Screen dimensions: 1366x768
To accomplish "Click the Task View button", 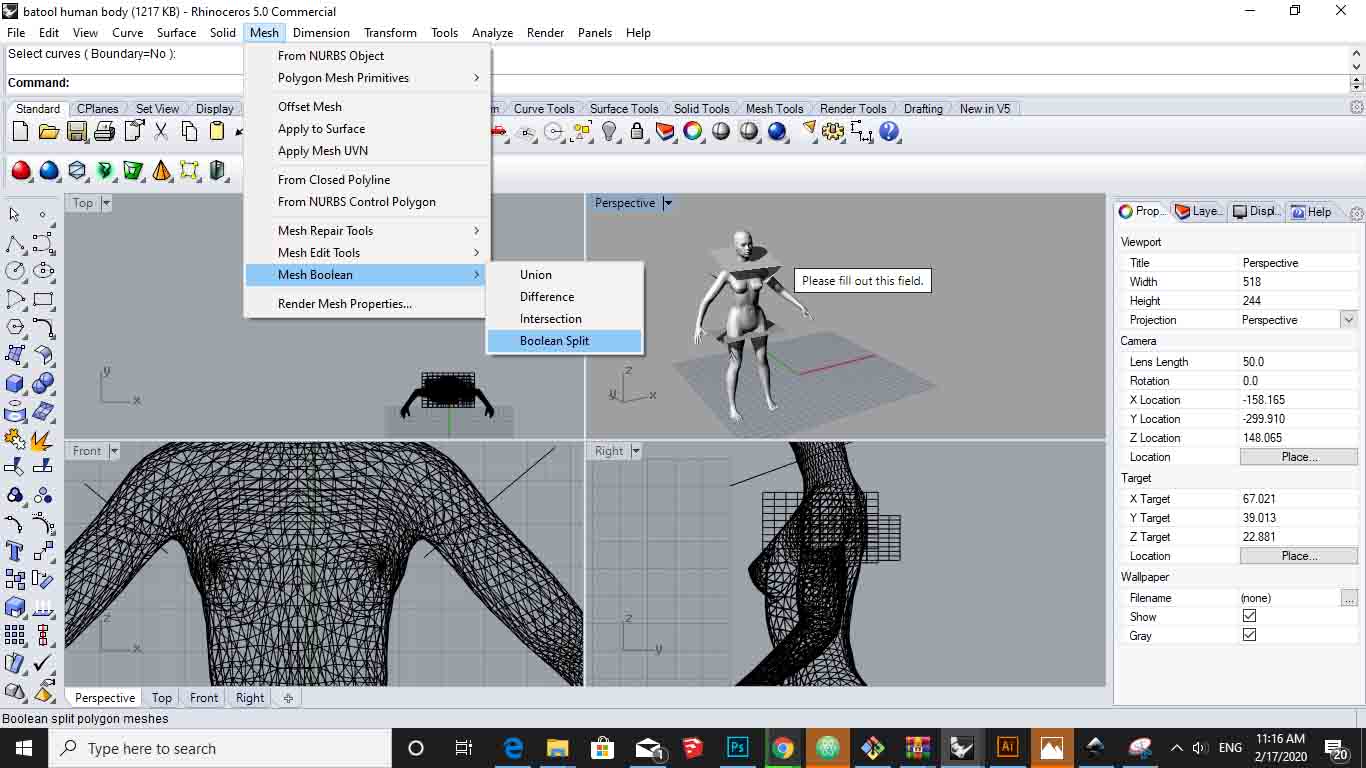I will click(x=463, y=748).
